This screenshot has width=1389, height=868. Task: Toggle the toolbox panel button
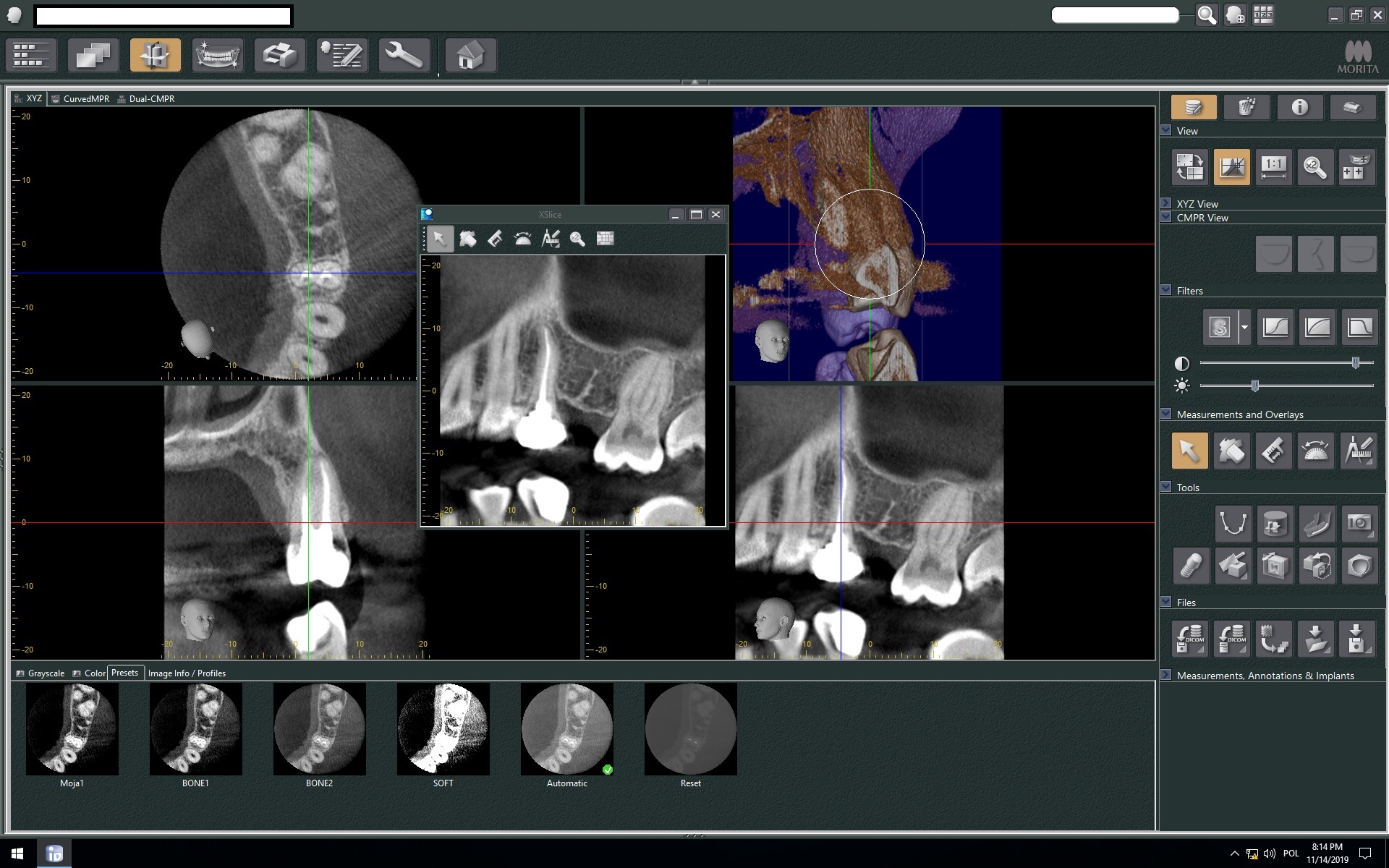(1353, 107)
